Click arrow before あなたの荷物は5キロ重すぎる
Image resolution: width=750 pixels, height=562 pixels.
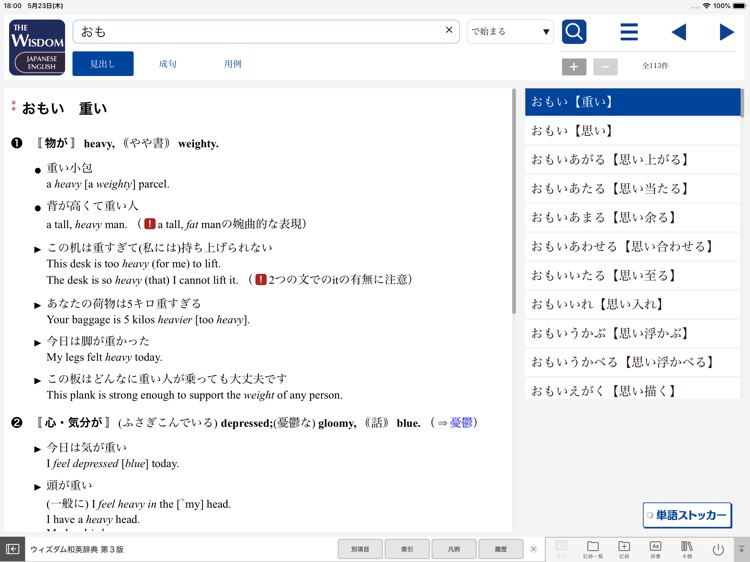(x=37, y=305)
